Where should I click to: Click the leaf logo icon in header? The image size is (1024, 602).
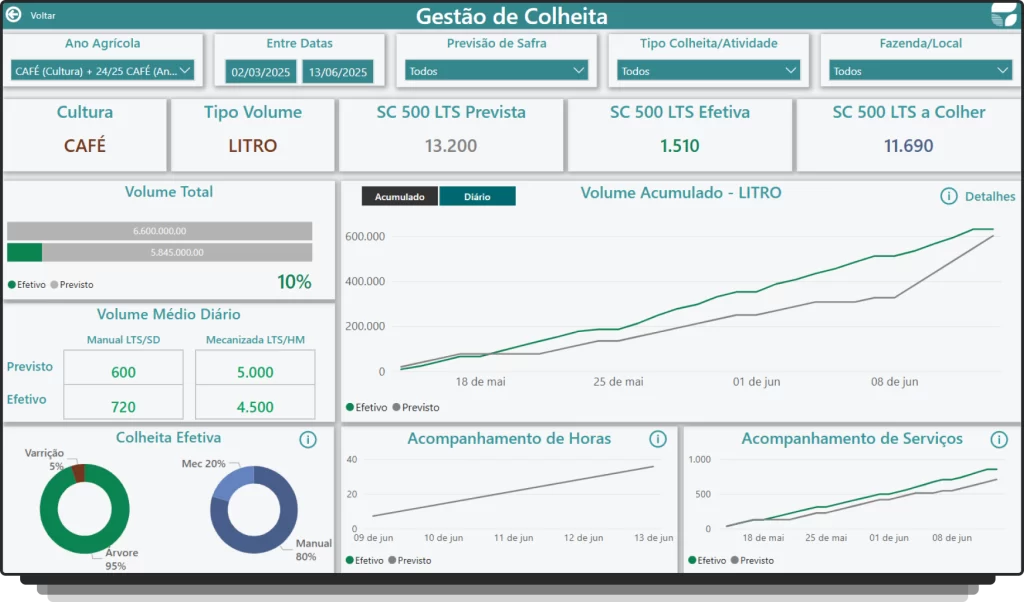(x=1002, y=15)
